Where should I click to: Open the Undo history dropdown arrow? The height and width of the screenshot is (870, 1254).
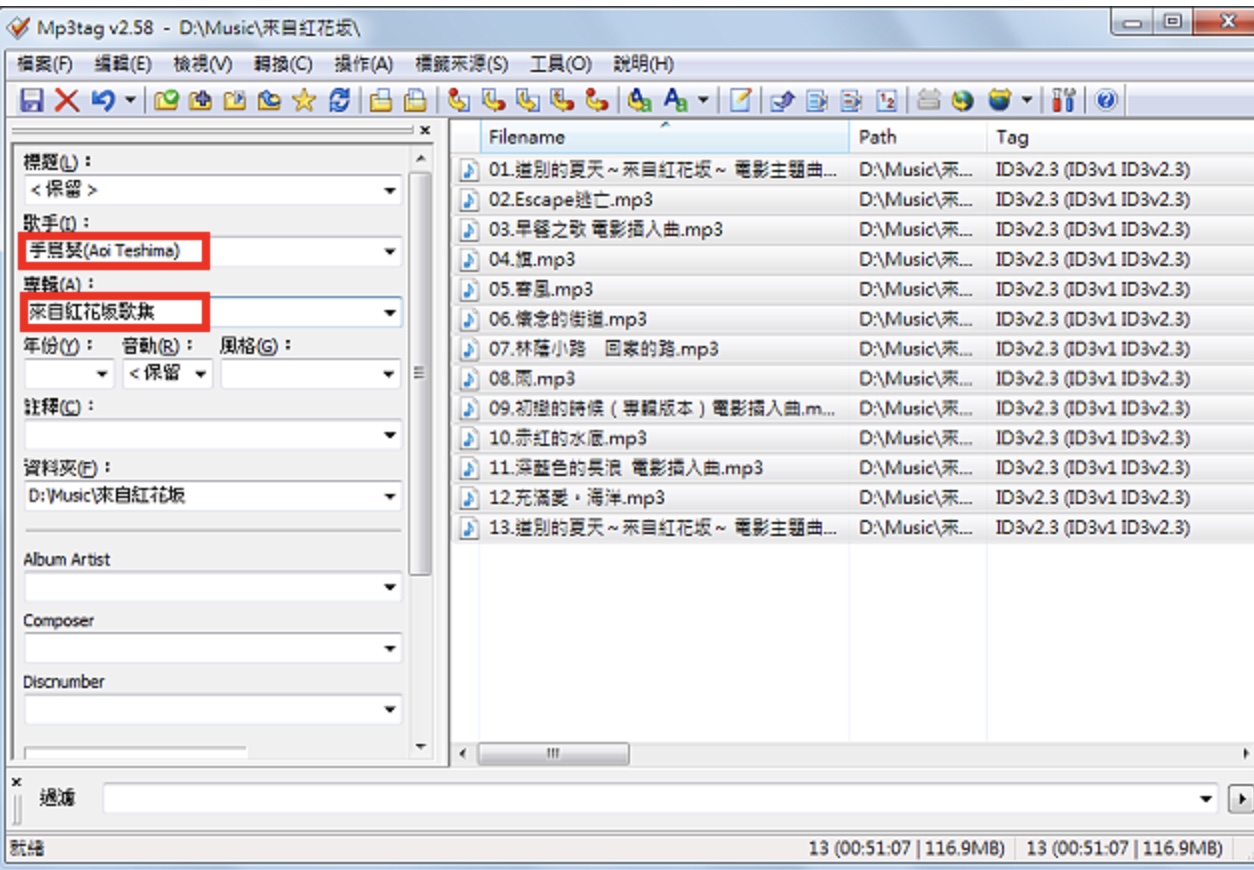(130, 100)
